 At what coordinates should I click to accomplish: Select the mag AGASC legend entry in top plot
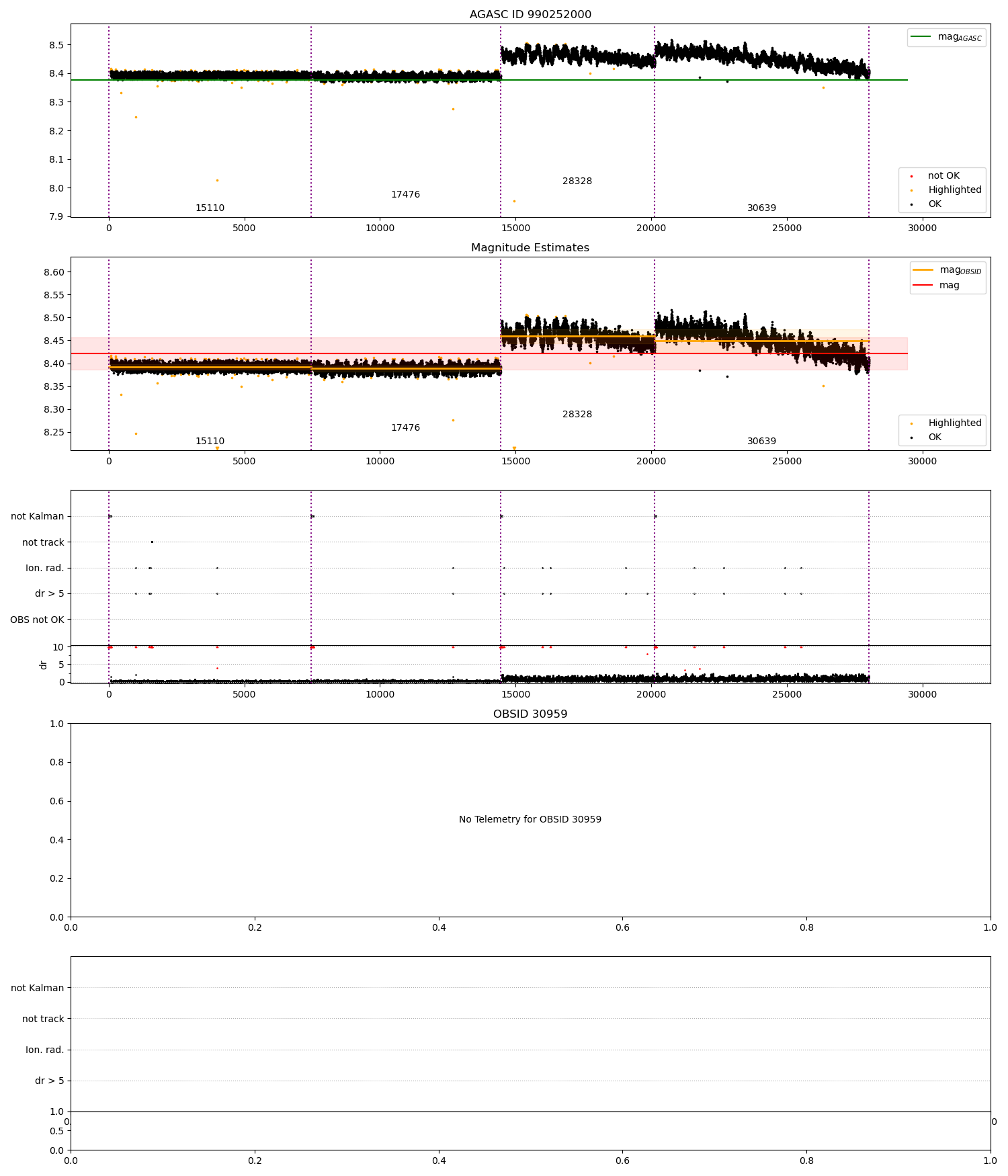(947, 37)
